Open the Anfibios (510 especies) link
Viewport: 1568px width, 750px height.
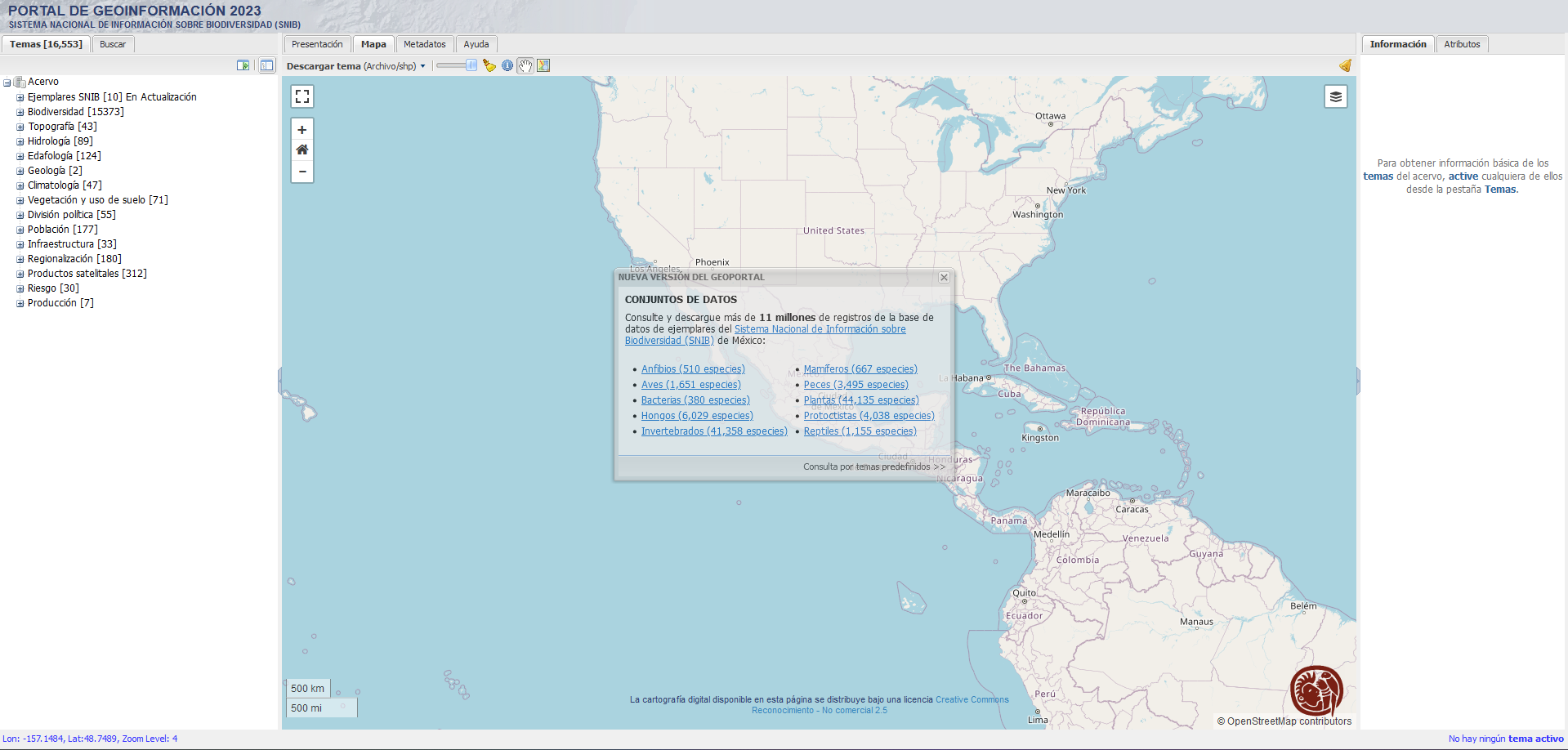693,369
